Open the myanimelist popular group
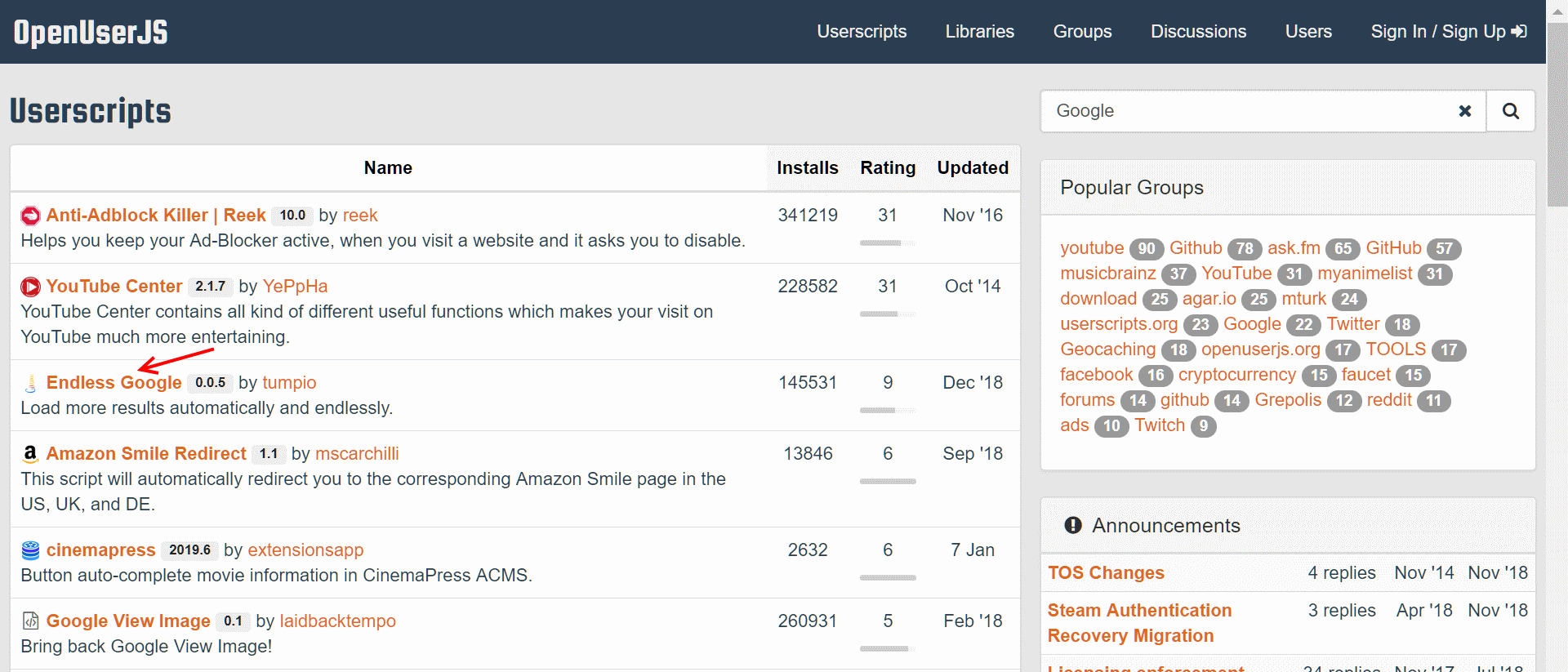 (x=1365, y=274)
